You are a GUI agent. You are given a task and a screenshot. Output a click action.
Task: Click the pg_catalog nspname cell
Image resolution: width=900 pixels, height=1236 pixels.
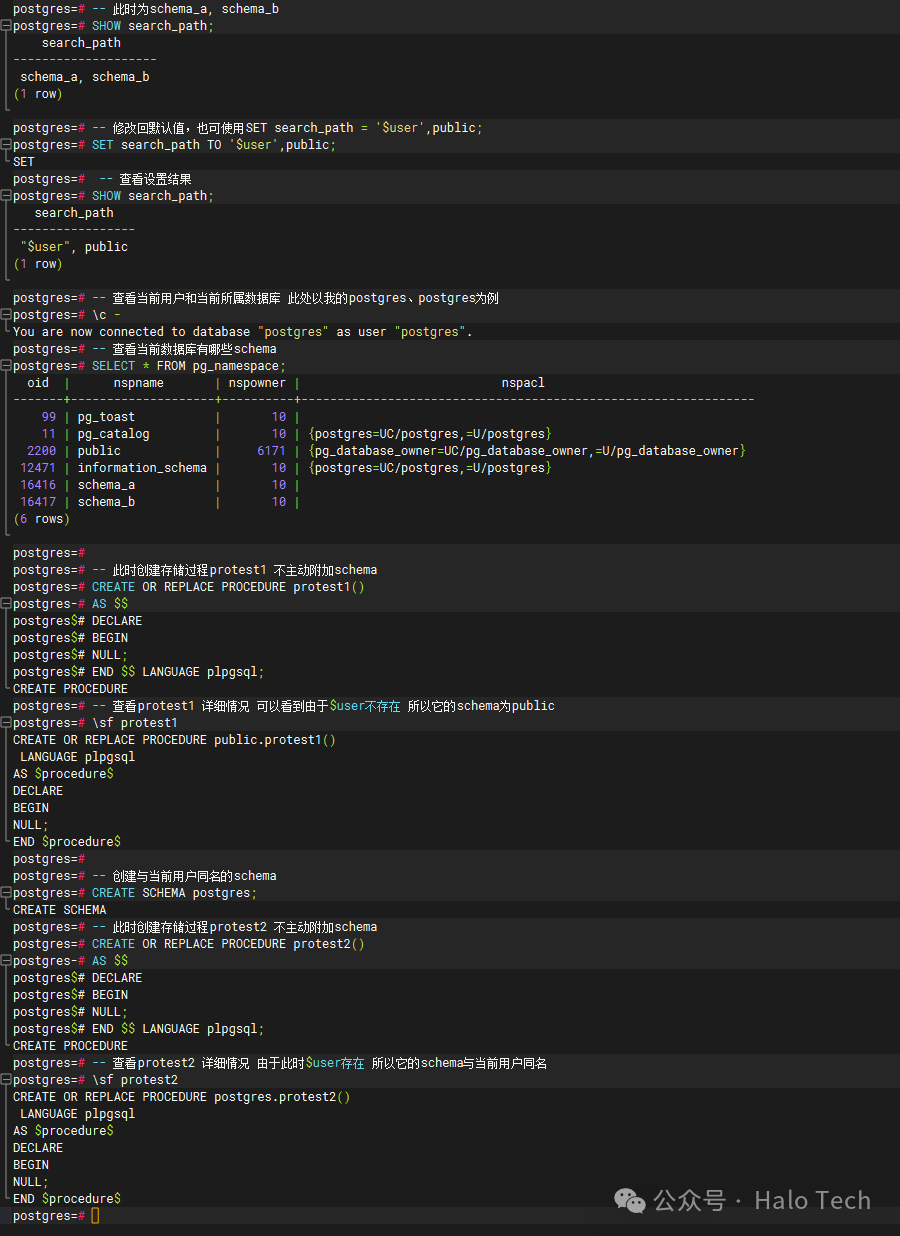113,434
